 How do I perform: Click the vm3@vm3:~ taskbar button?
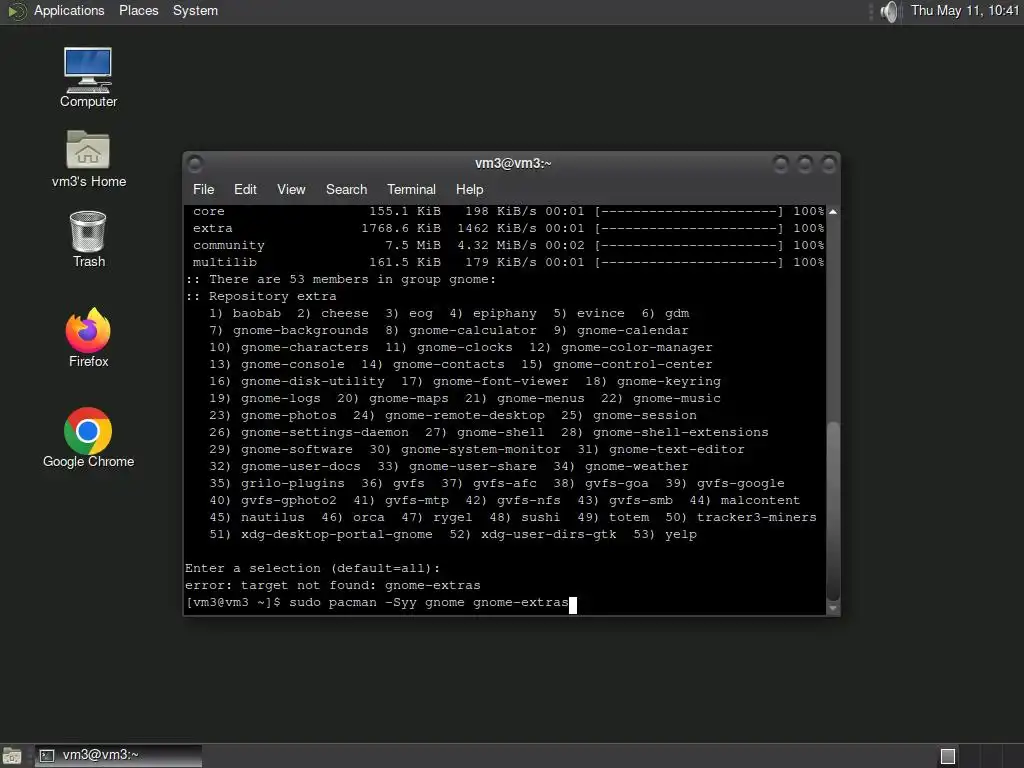pos(118,756)
